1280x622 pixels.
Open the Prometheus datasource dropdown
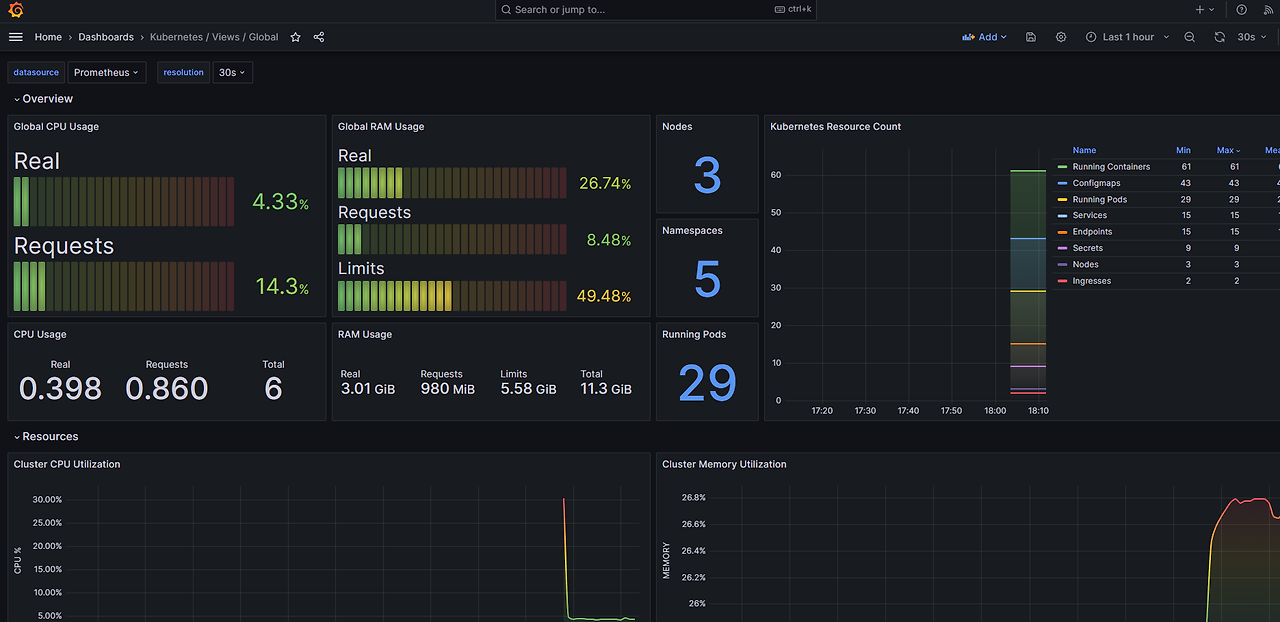(x=106, y=73)
